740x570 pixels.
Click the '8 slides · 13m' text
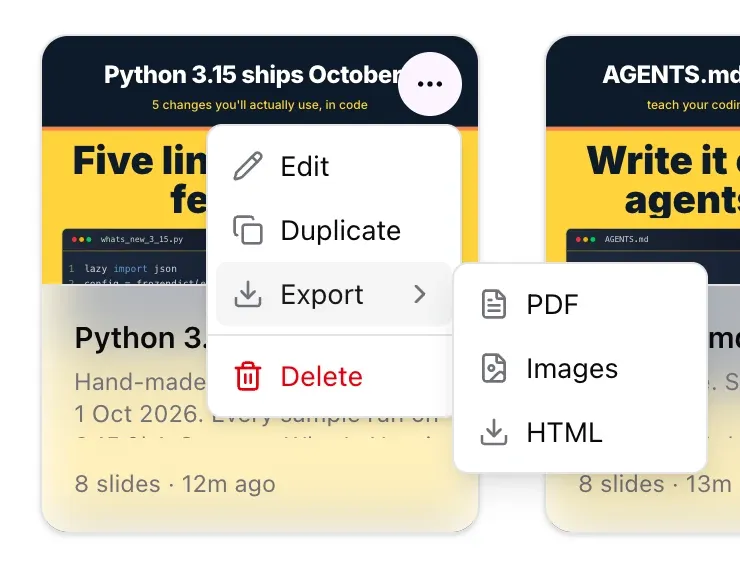tap(655, 484)
